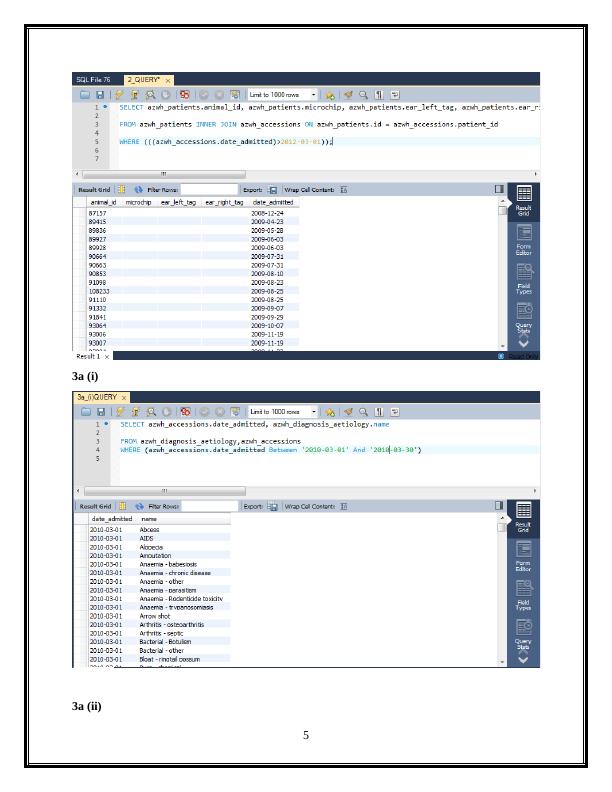The width and height of the screenshot is (612, 792).
Task: Click the Export icon in the 2_QUERY result toolbar
Action: (x=273, y=188)
